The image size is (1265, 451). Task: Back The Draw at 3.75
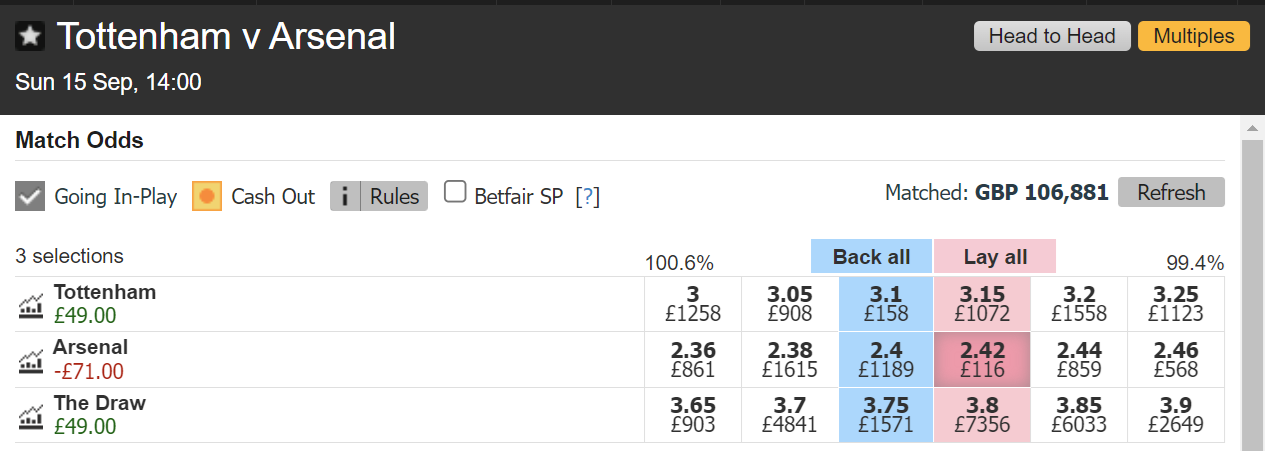pos(886,415)
